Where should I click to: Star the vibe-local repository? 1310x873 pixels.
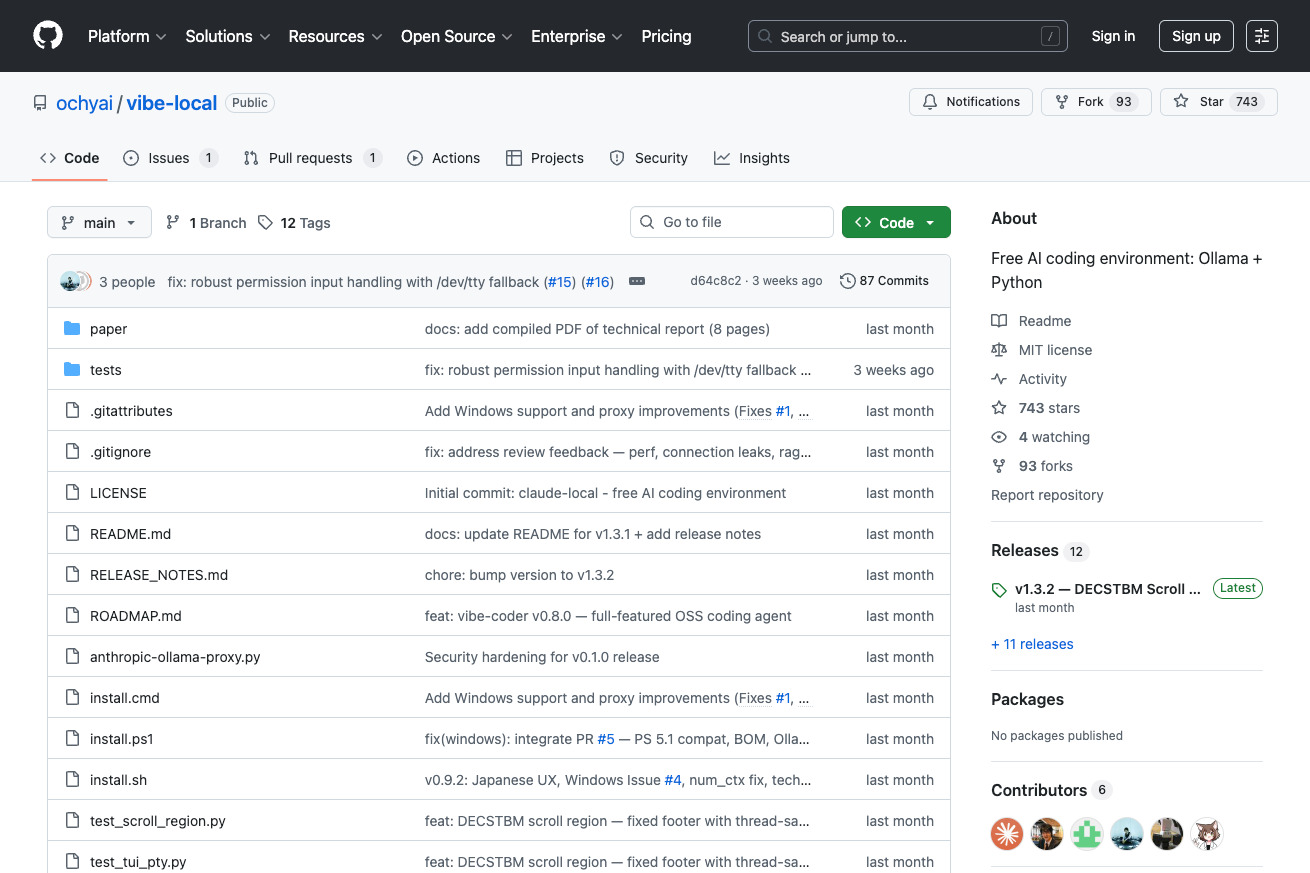coord(1218,102)
